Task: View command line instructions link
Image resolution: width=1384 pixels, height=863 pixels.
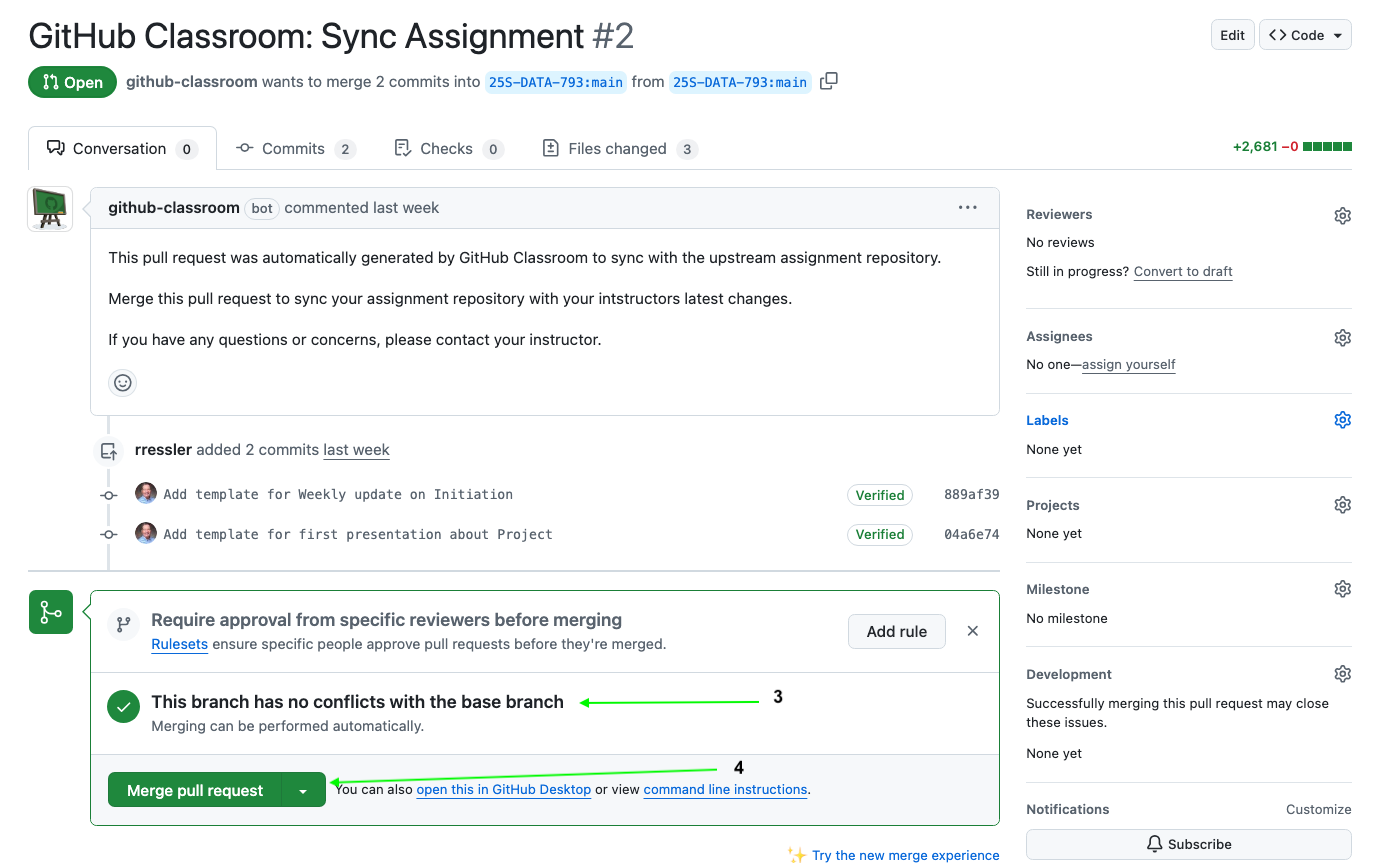Action: [x=725, y=789]
